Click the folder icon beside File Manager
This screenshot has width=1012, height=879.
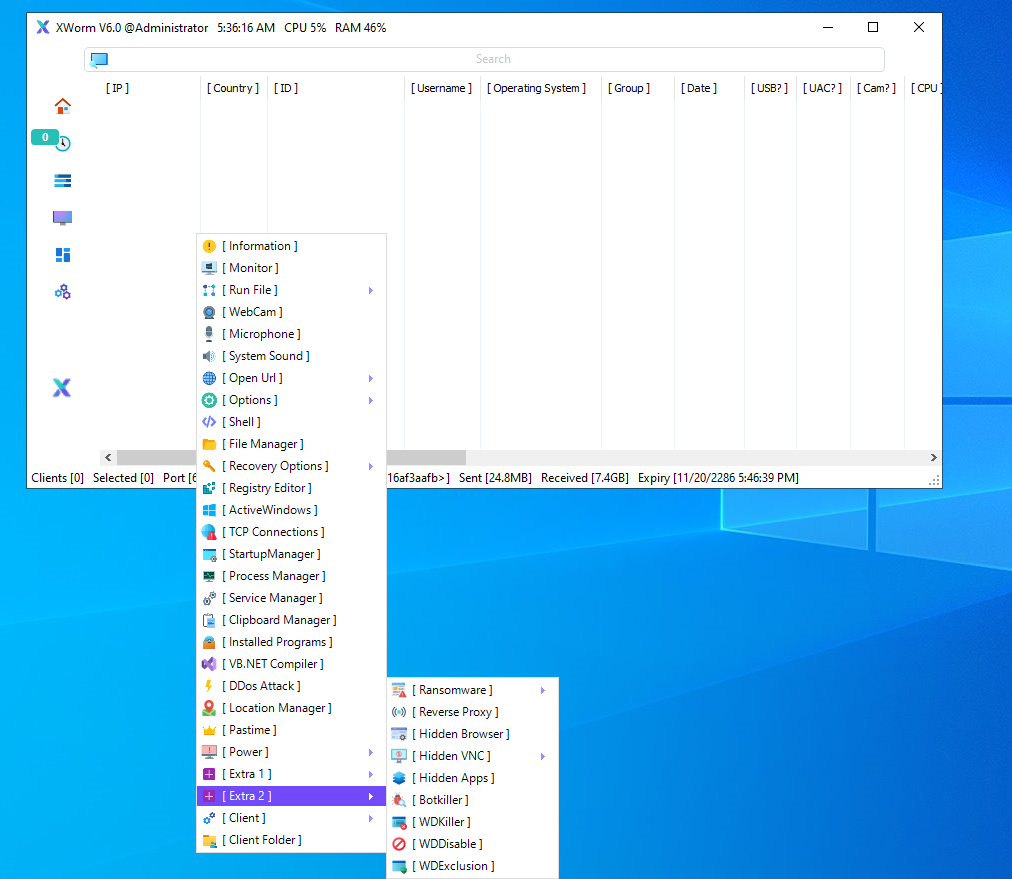pyautogui.click(x=209, y=444)
